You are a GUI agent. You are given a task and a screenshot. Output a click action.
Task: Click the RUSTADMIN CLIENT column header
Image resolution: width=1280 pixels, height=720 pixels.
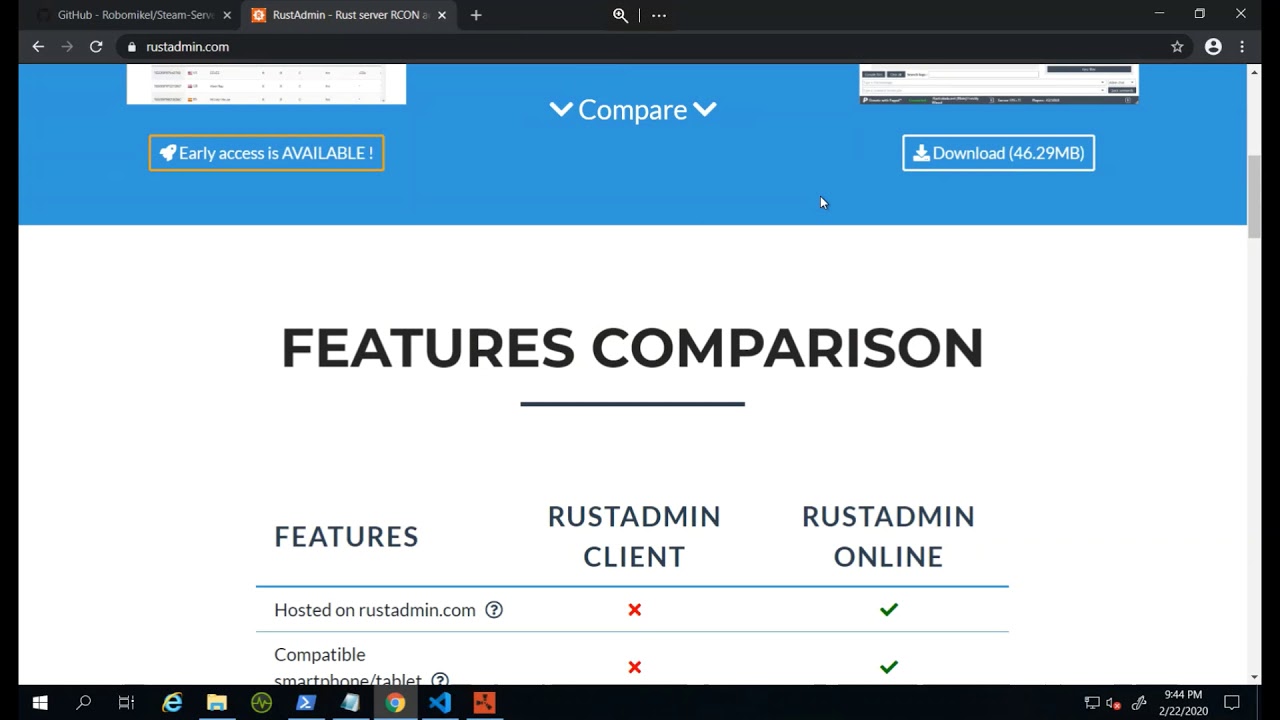click(x=634, y=537)
